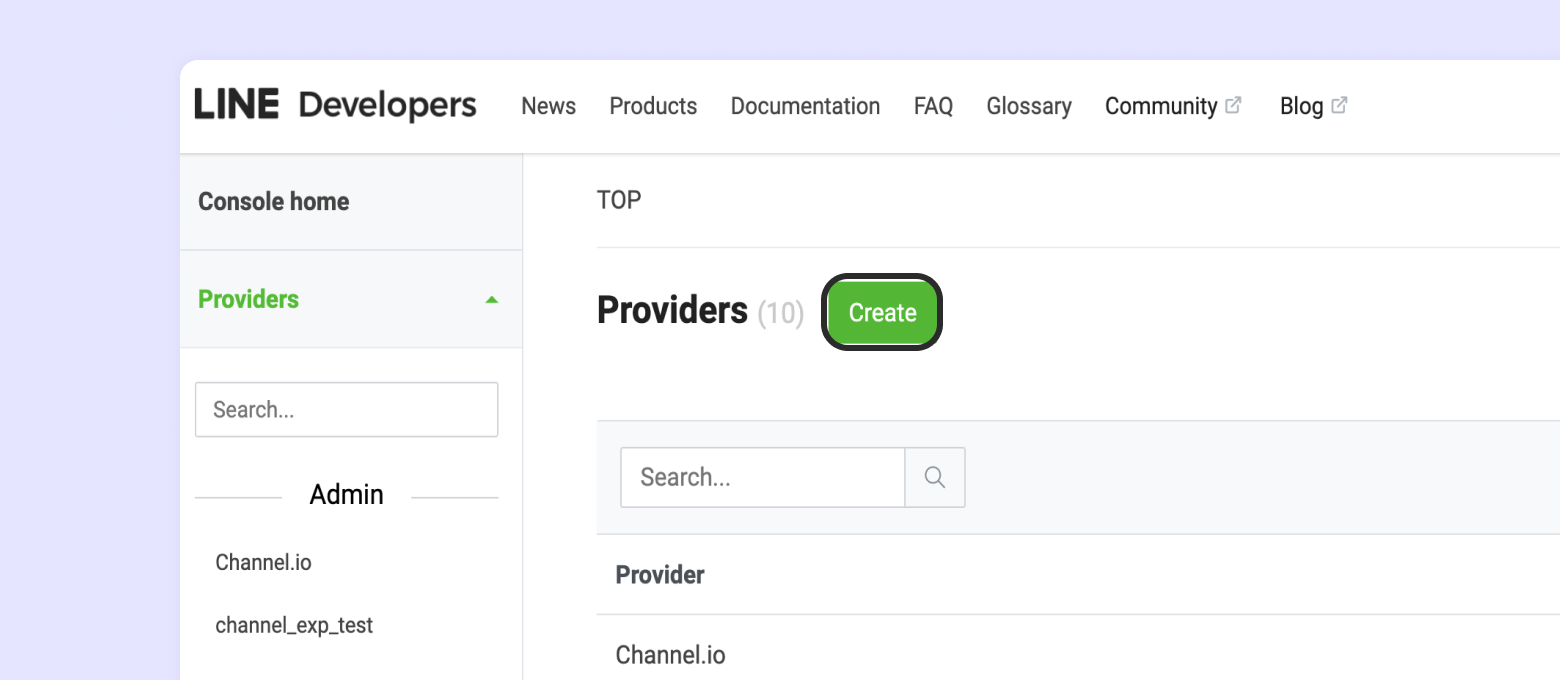
Task: Select channel_exp_test in the sidebar
Action: [294, 626]
